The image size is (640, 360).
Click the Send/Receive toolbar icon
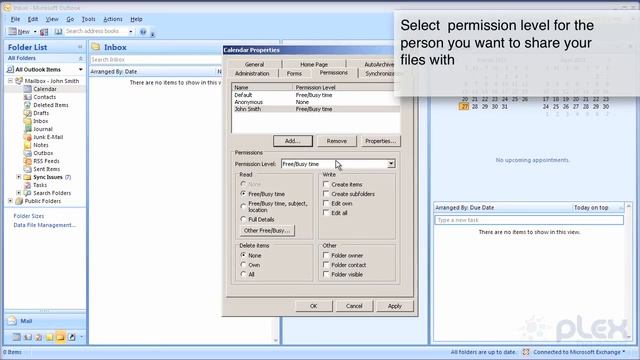44,31
